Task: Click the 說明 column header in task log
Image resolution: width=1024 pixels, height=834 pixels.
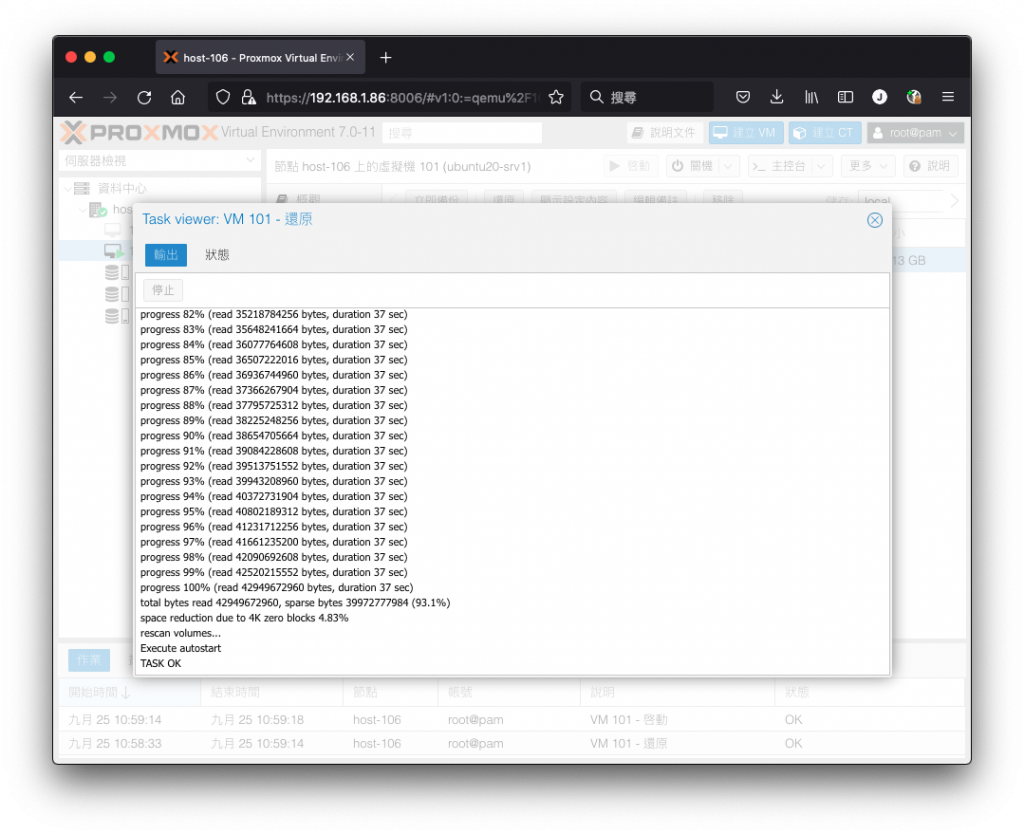Action: pyautogui.click(x=677, y=692)
